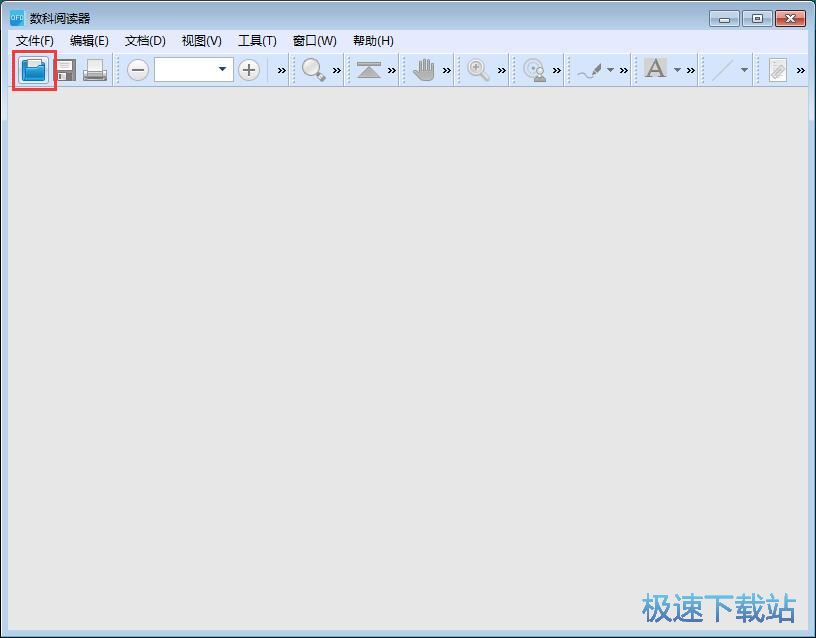Open the 工具(T) menu
This screenshot has width=816, height=638.
[256, 41]
